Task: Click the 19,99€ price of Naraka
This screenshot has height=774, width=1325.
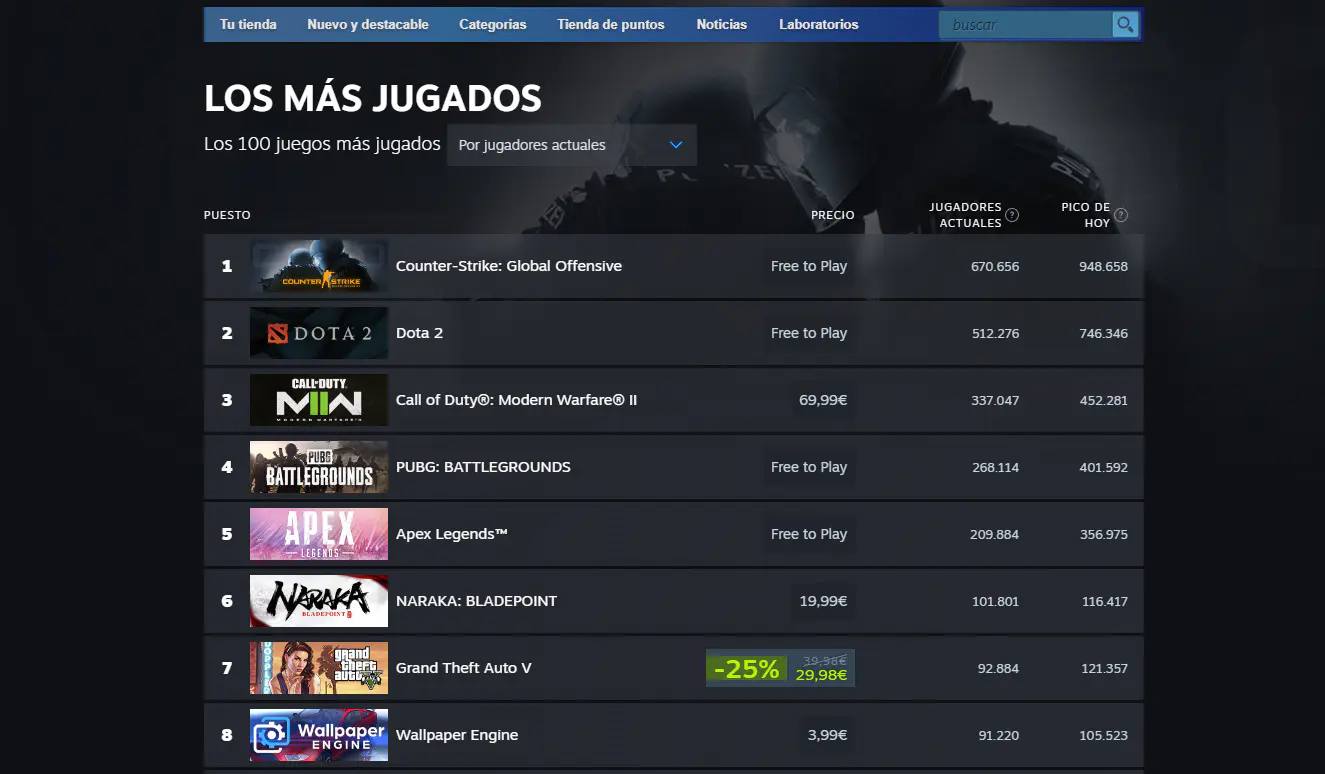Action: (x=823, y=601)
